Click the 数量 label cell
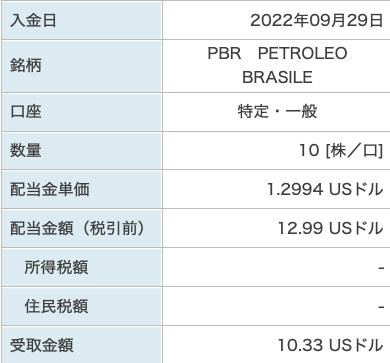 [82, 151]
